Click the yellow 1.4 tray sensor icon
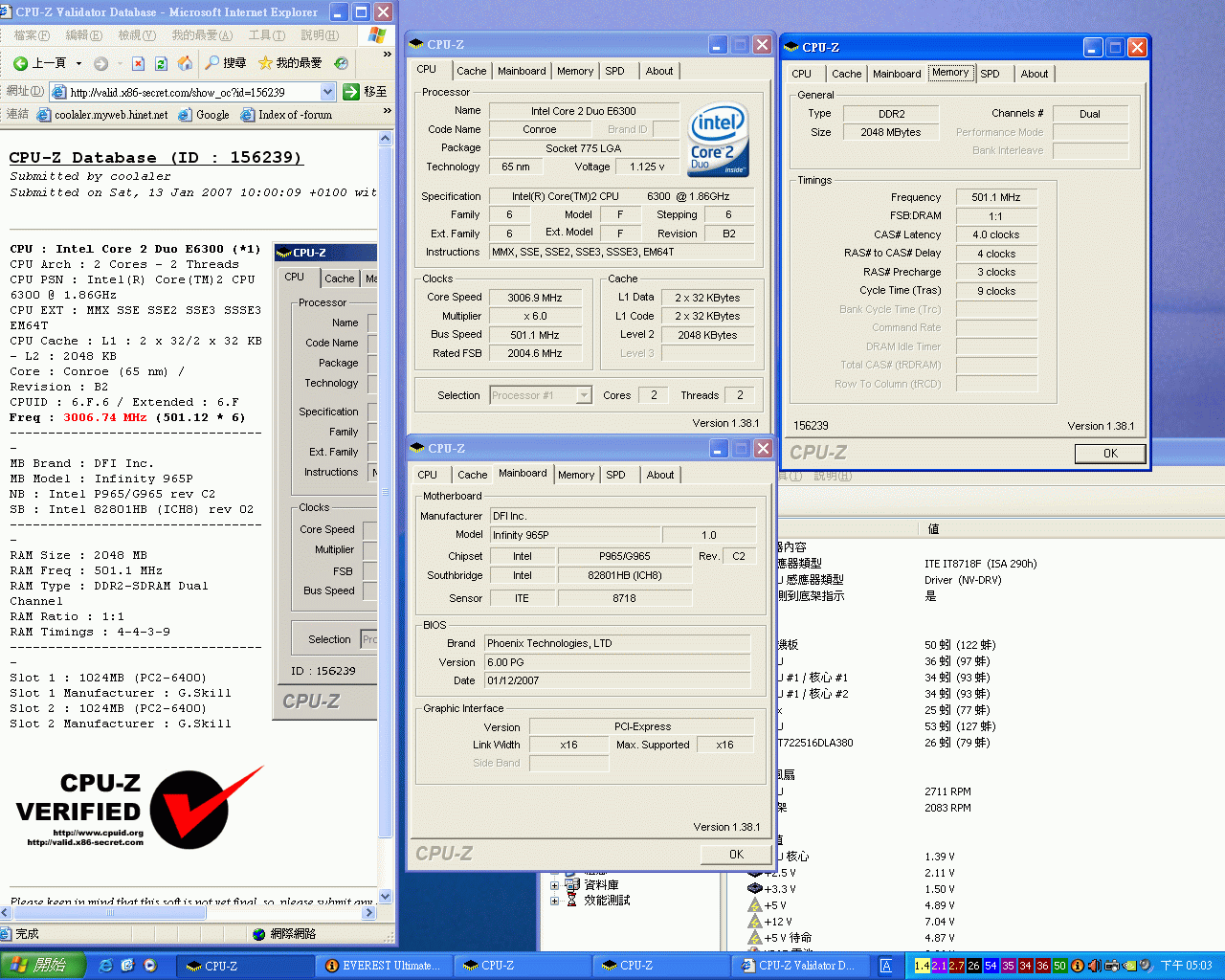The height and width of the screenshot is (980, 1225). pyautogui.click(x=922, y=966)
